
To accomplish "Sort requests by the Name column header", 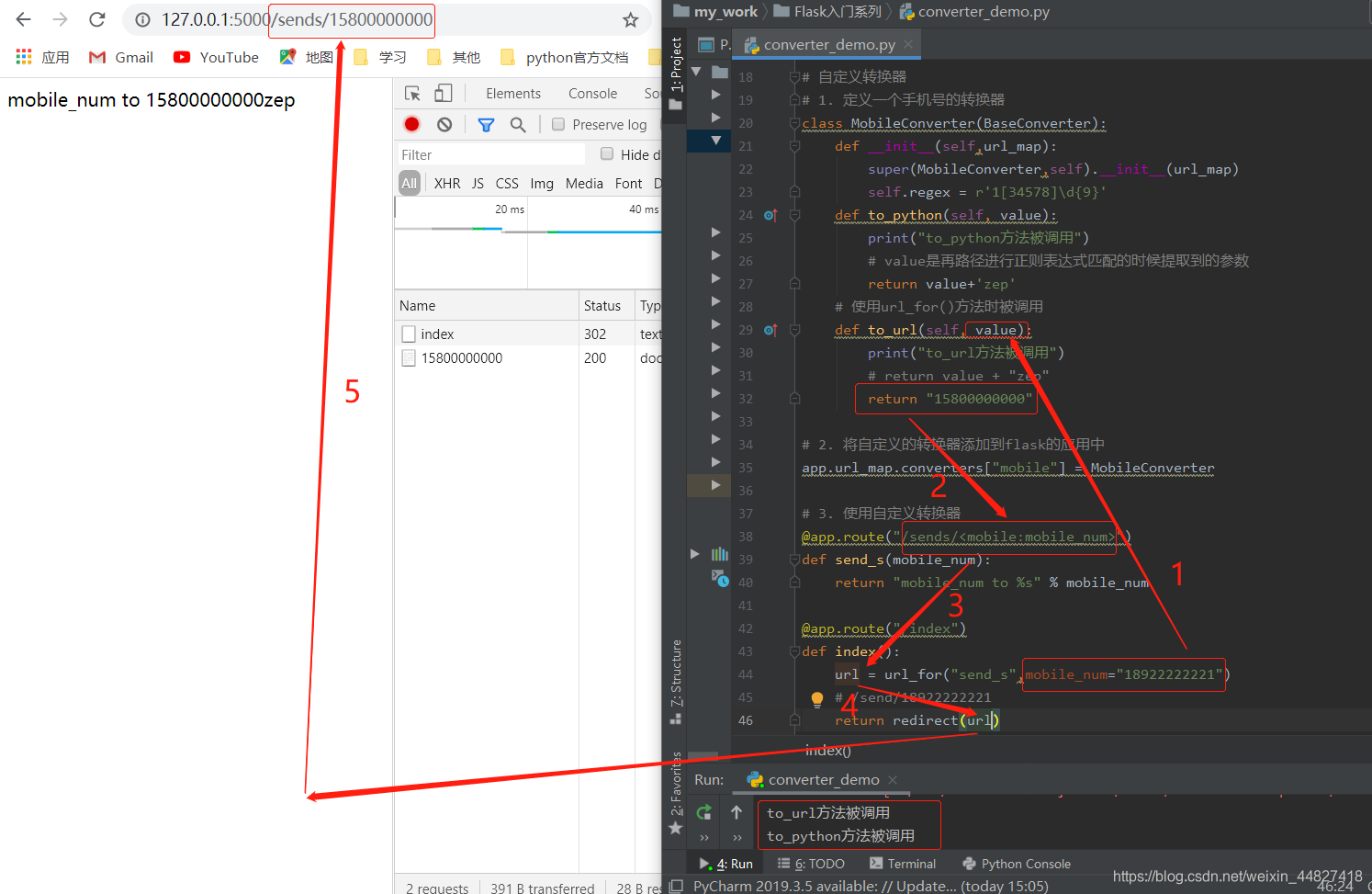I will click(487, 305).
